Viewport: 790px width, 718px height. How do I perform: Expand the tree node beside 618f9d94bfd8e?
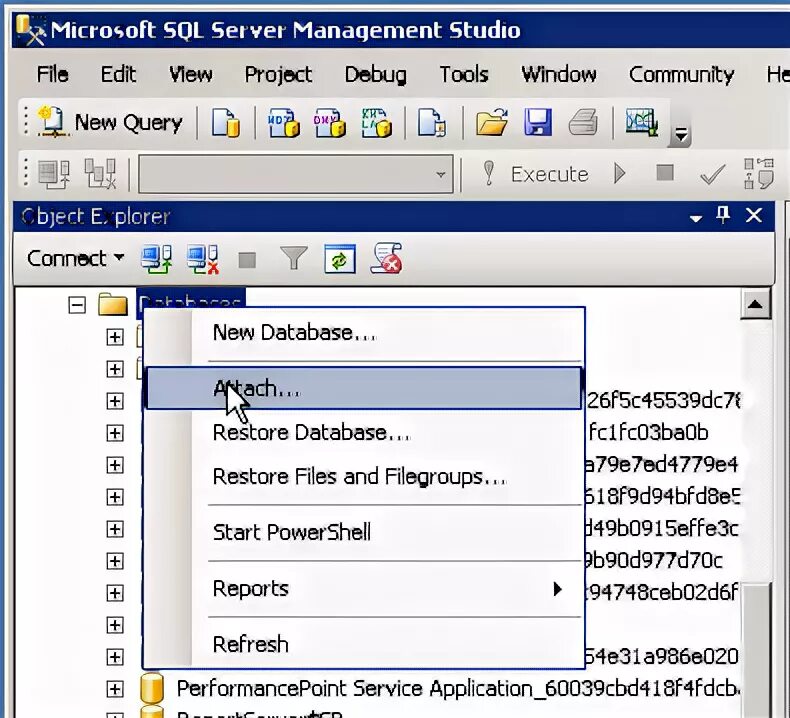tap(115, 497)
